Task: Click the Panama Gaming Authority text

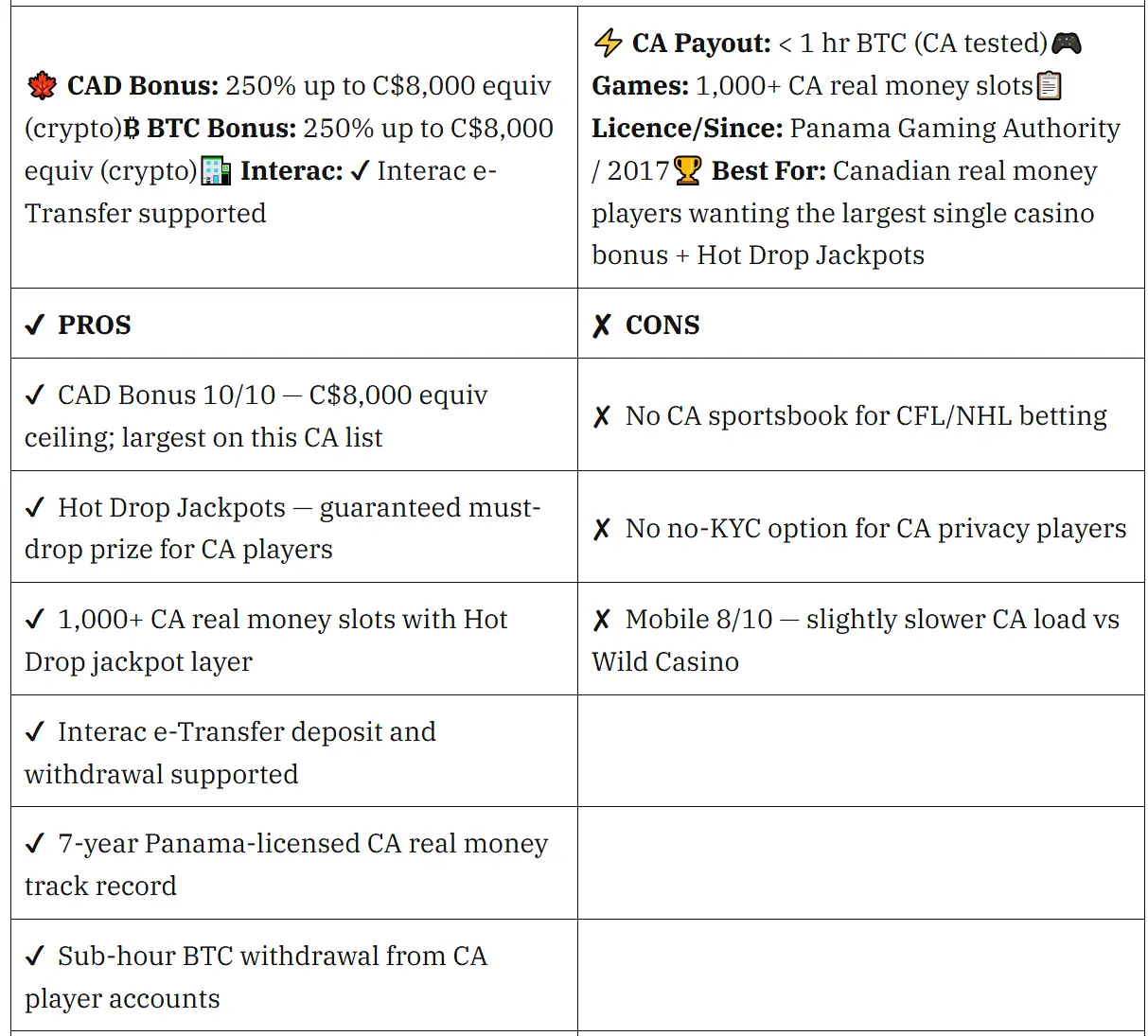Action: point(955,129)
